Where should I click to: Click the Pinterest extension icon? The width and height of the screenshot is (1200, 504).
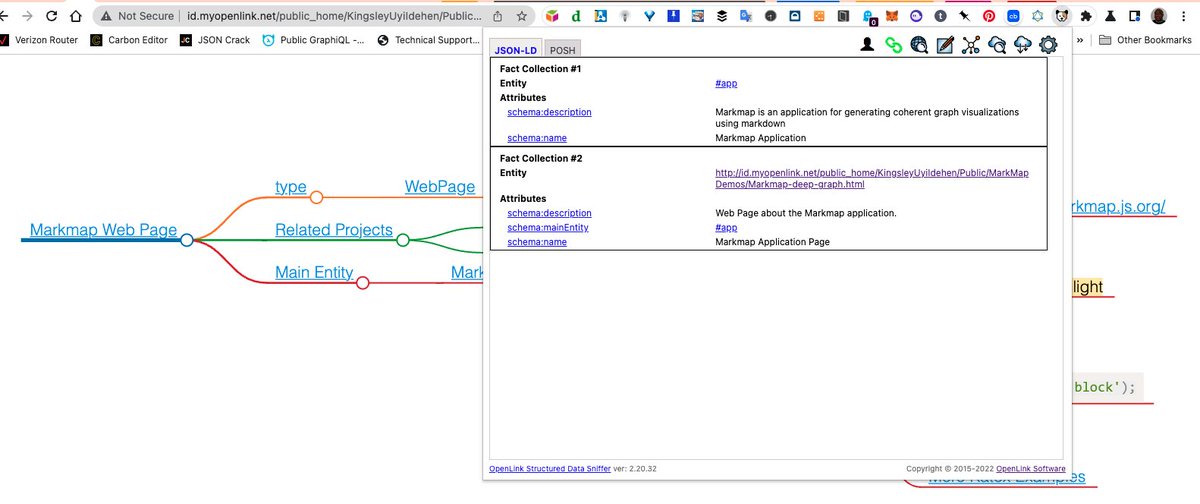[988, 16]
